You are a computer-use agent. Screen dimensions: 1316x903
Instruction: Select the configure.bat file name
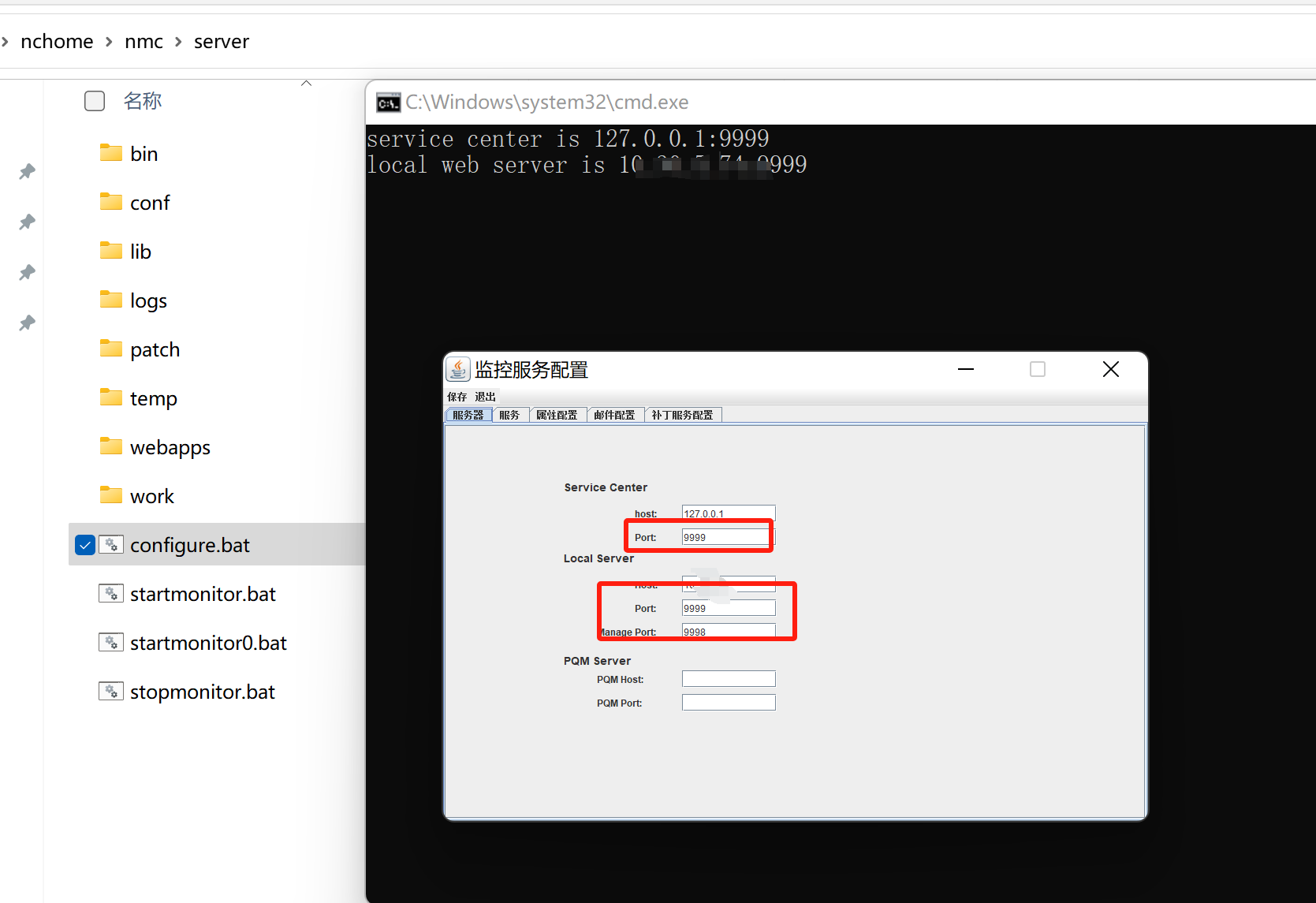tap(190, 546)
